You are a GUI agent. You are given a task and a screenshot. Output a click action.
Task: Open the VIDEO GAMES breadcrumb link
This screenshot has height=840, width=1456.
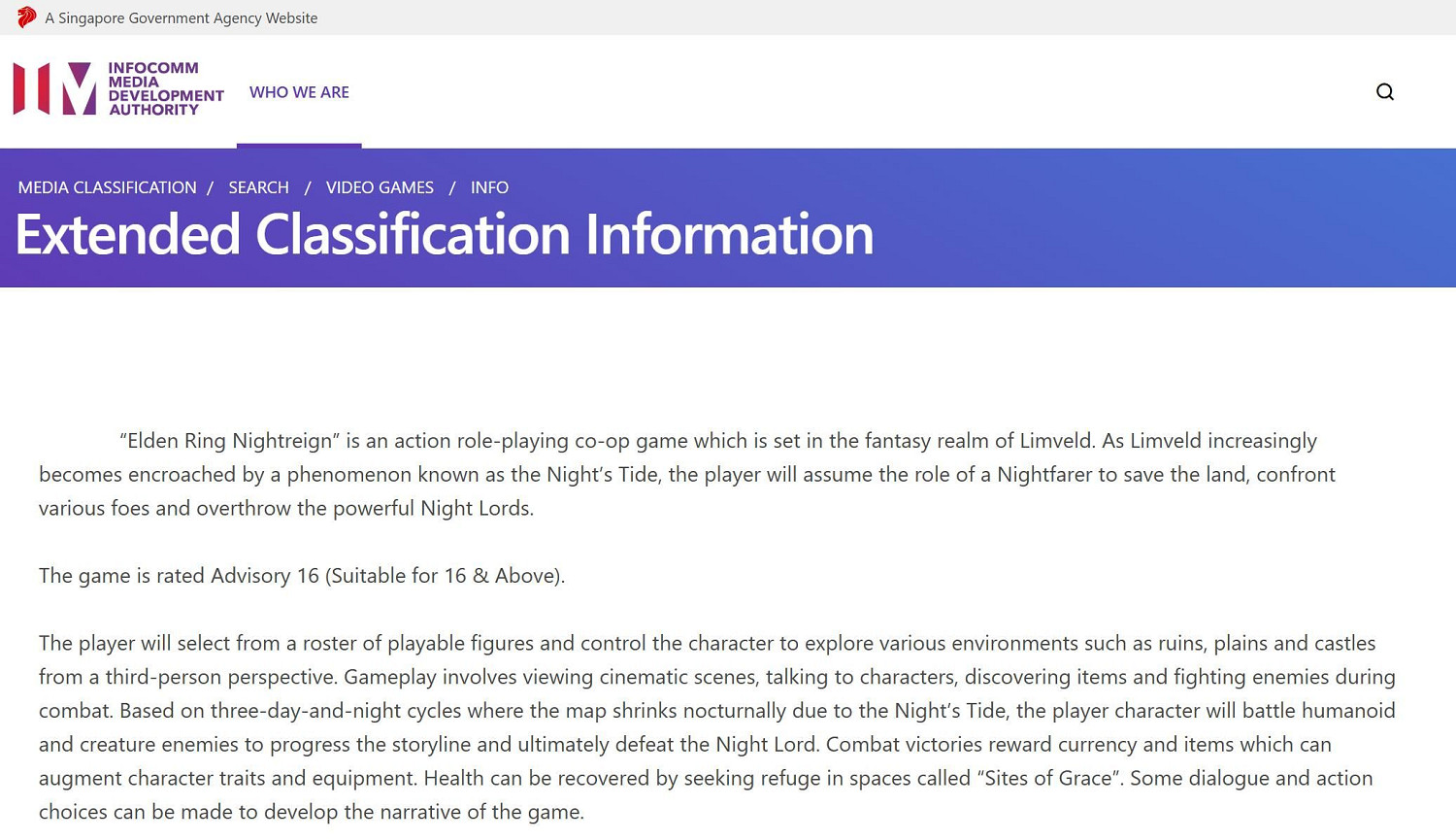[380, 187]
